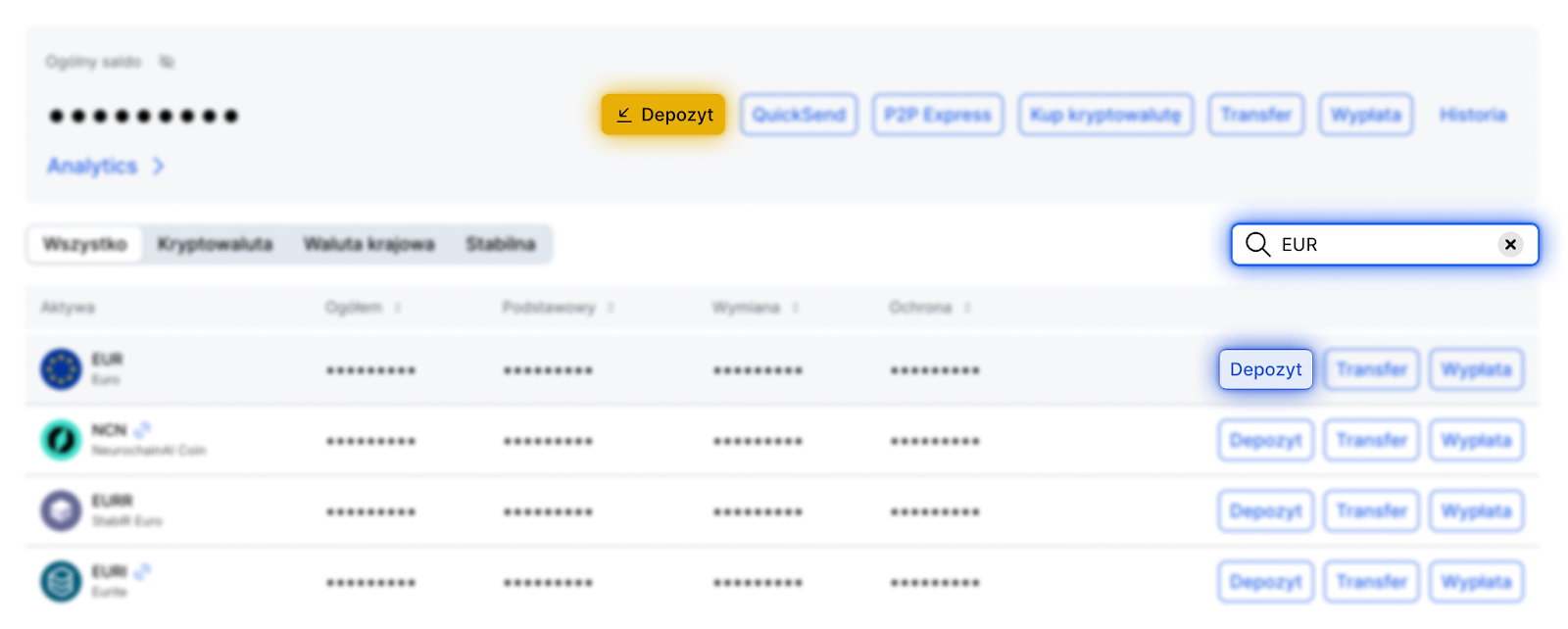Select the Waluta krajowa tab

368,244
